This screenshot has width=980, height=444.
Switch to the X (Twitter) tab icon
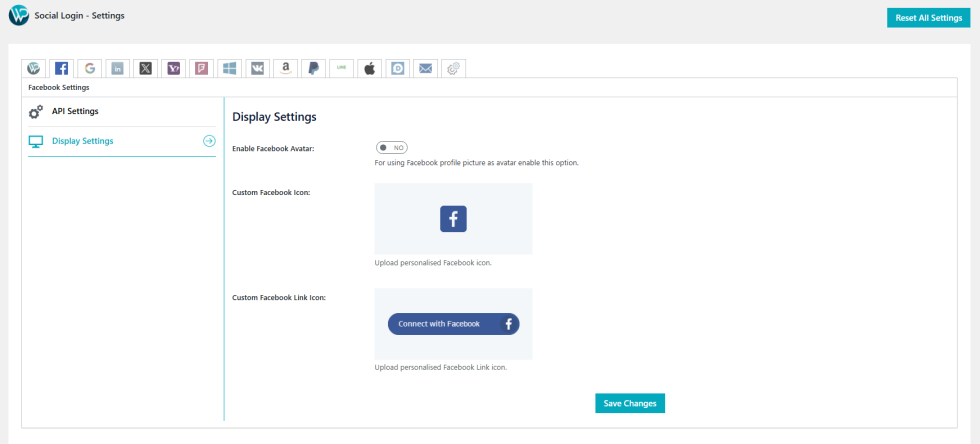point(146,68)
